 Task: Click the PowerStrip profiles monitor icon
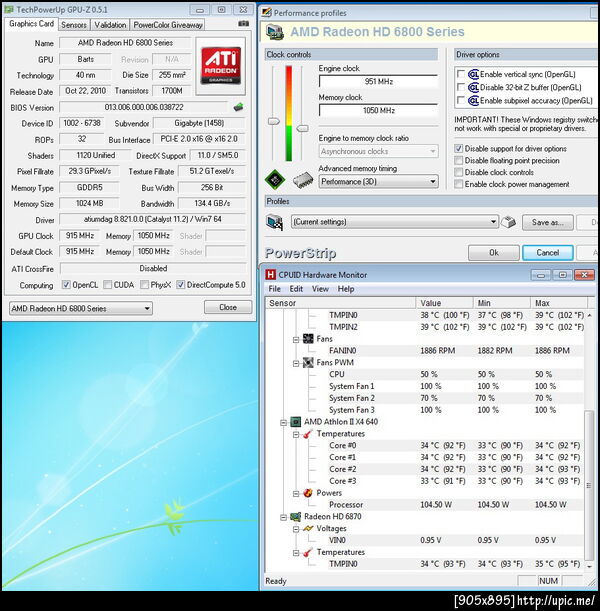tap(274, 222)
